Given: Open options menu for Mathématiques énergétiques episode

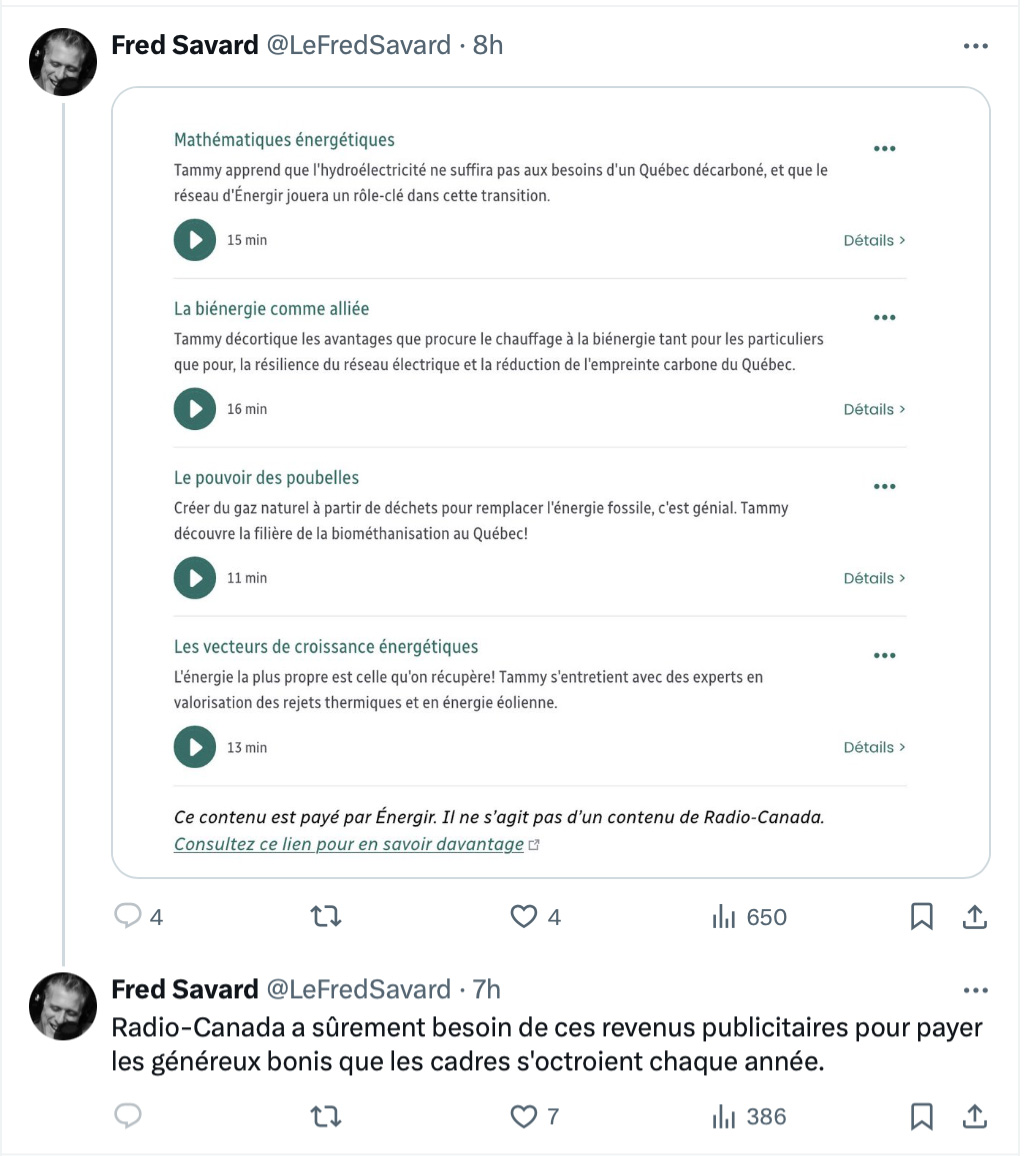Looking at the screenshot, I should point(885,149).
